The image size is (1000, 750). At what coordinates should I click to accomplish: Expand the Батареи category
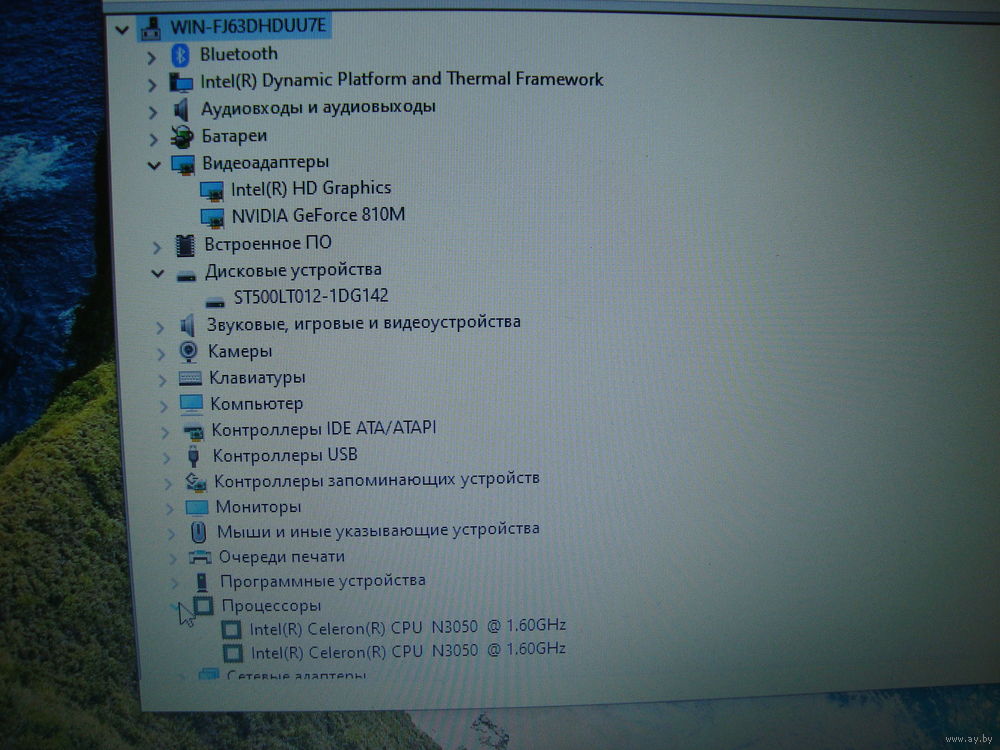coord(154,140)
